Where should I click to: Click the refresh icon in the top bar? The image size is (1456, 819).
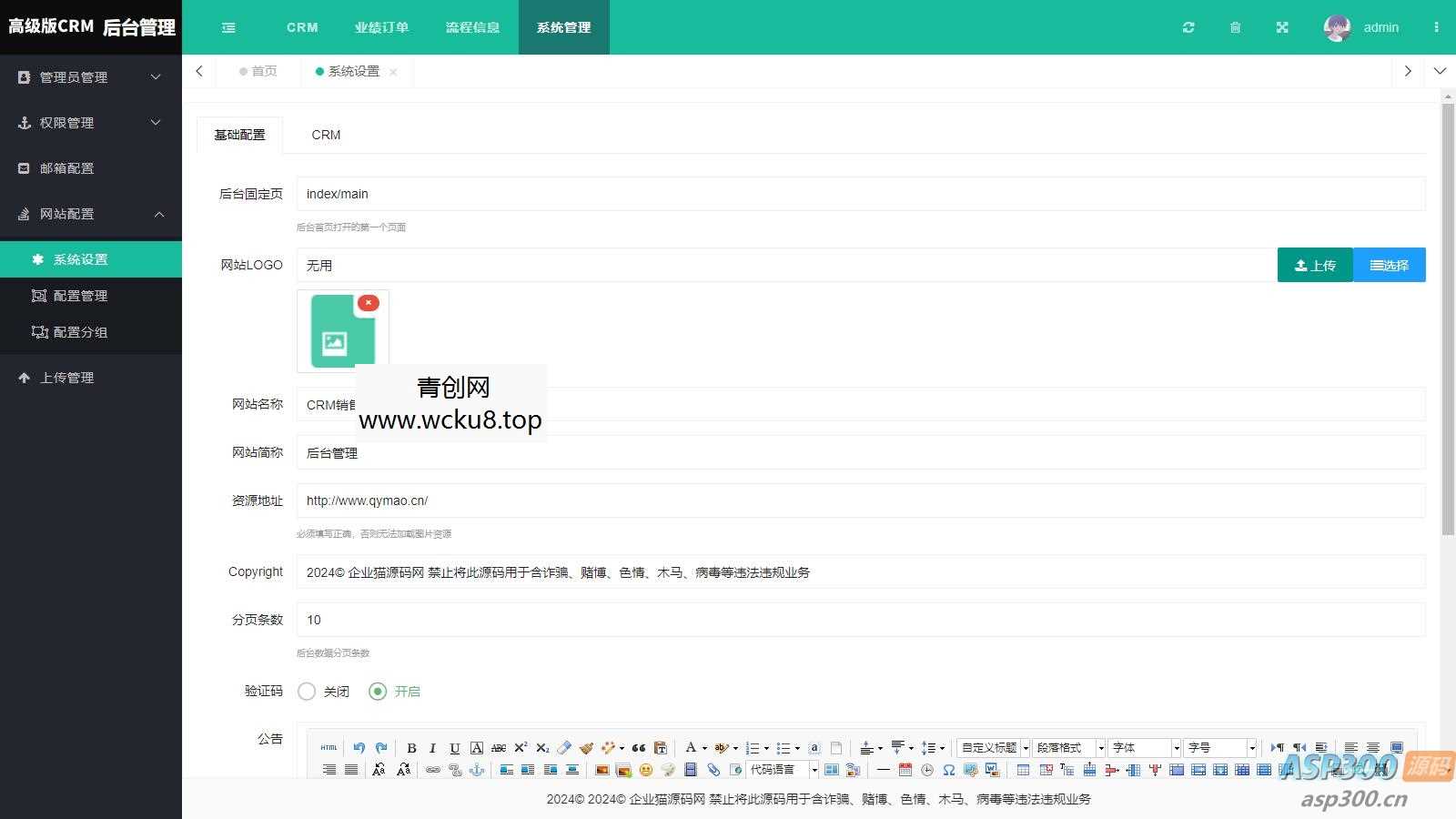pyautogui.click(x=1188, y=27)
